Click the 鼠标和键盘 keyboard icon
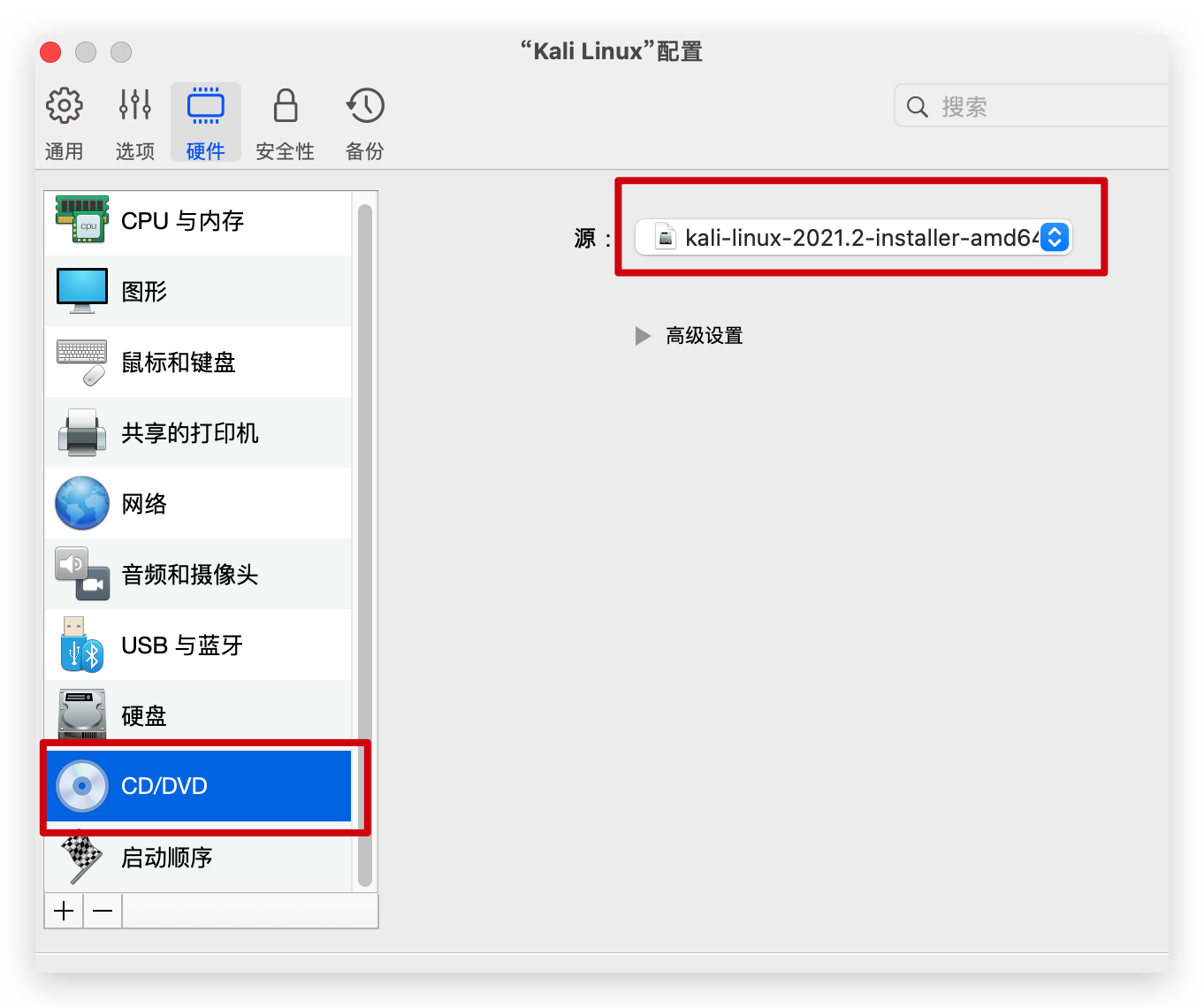 coord(82,362)
